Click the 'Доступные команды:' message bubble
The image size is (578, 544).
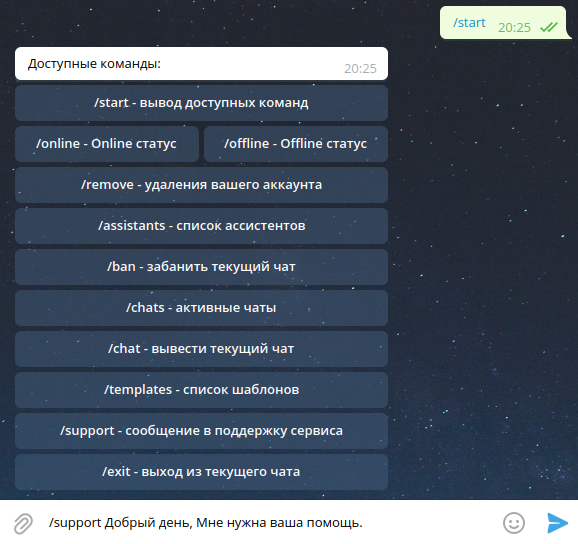pyautogui.click(x=201, y=63)
